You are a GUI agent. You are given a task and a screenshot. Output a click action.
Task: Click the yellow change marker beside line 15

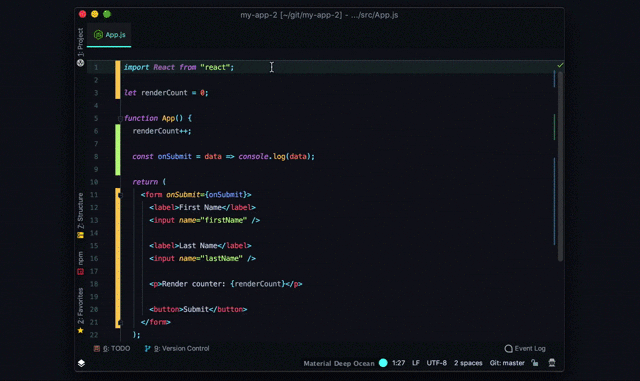(x=118, y=245)
